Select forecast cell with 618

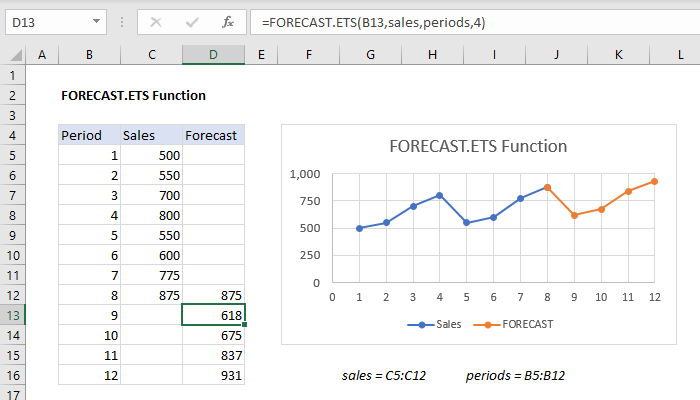213,315
